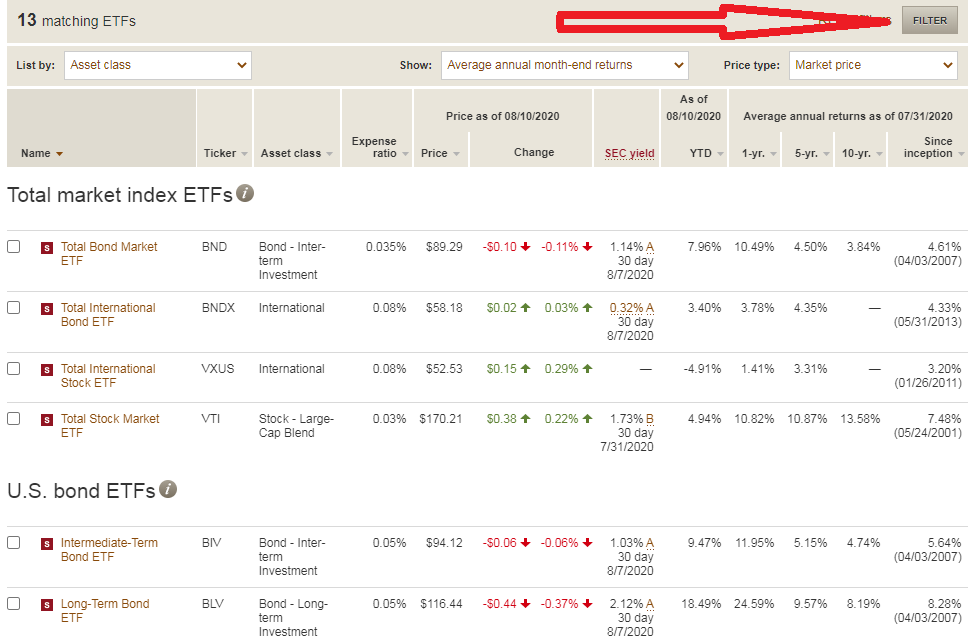Open info icon beside U.S. bond ETFs
Viewport: 973px width, 644px height.
(x=168, y=490)
